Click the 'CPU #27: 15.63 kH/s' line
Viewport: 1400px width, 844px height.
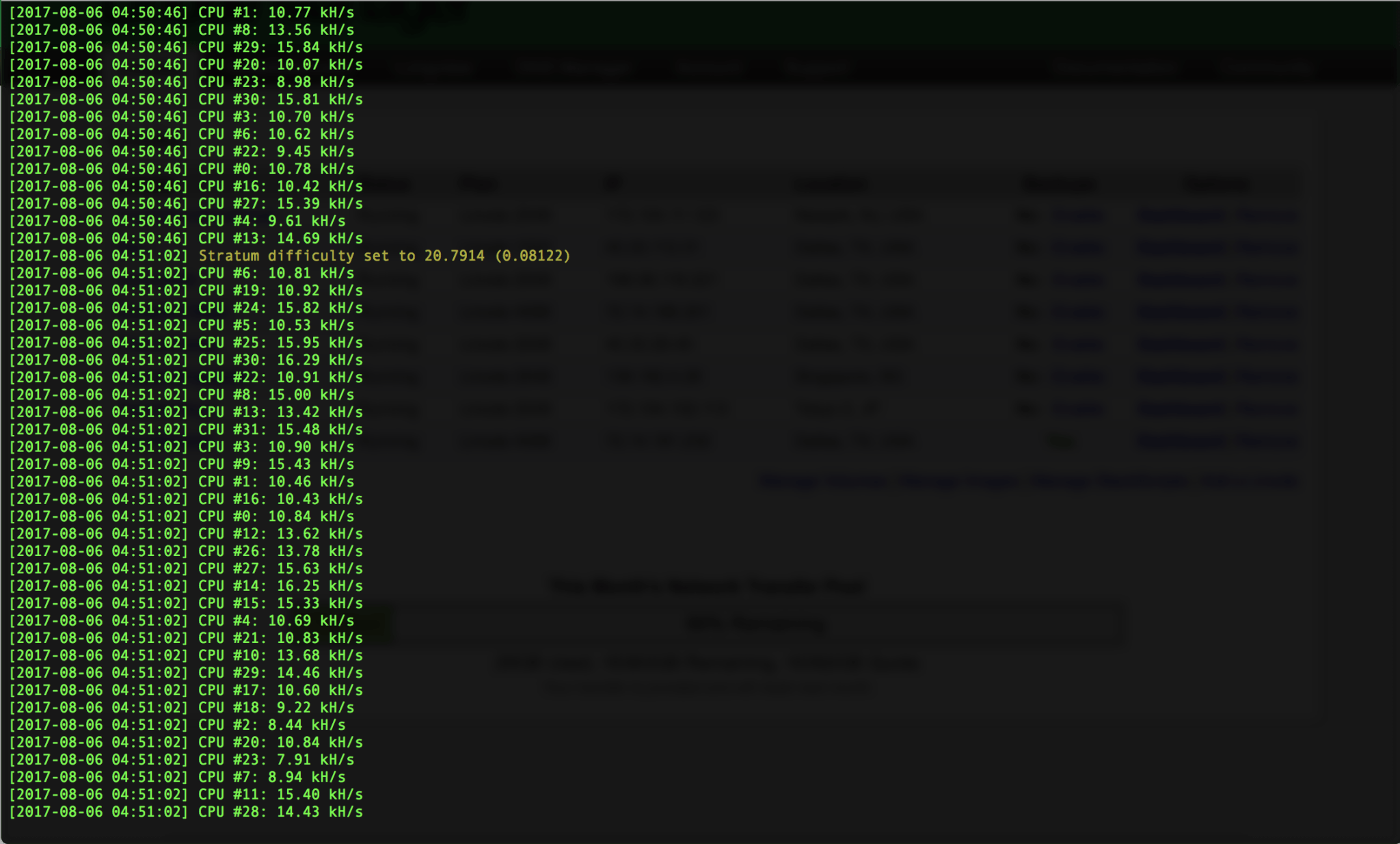pyautogui.click(x=185, y=568)
